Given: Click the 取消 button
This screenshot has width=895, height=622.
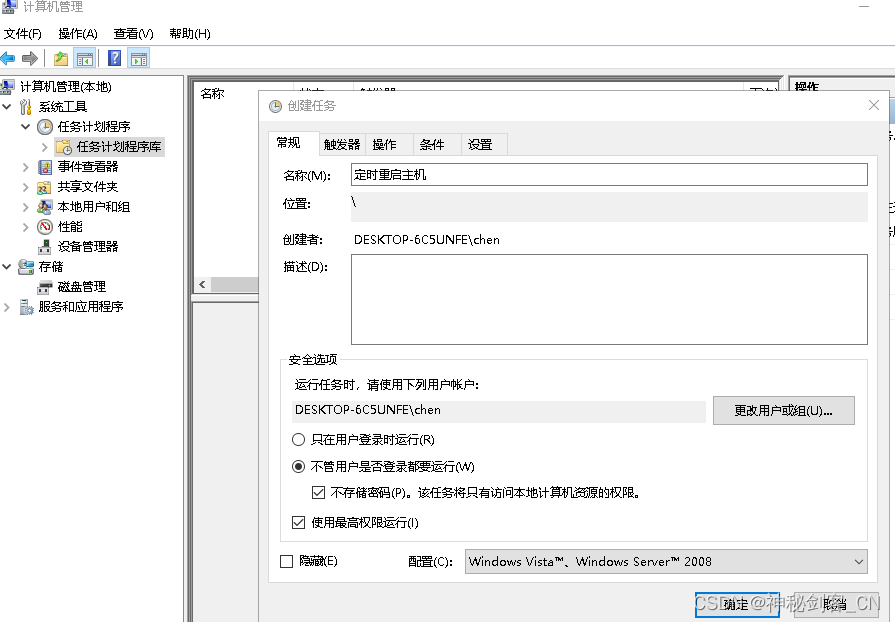Looking at the screenshot, I should coord(836,604).
